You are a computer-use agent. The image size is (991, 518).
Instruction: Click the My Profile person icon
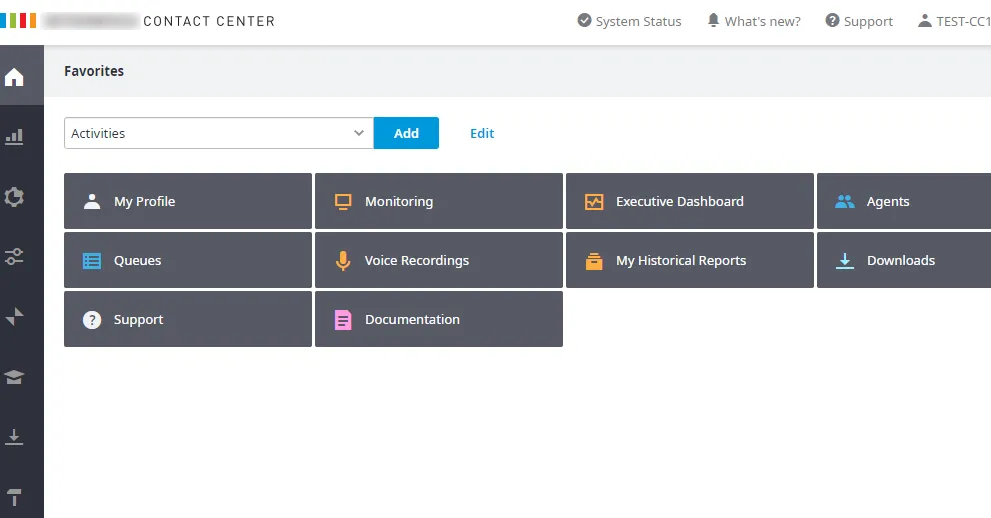[x=92, y=202]
